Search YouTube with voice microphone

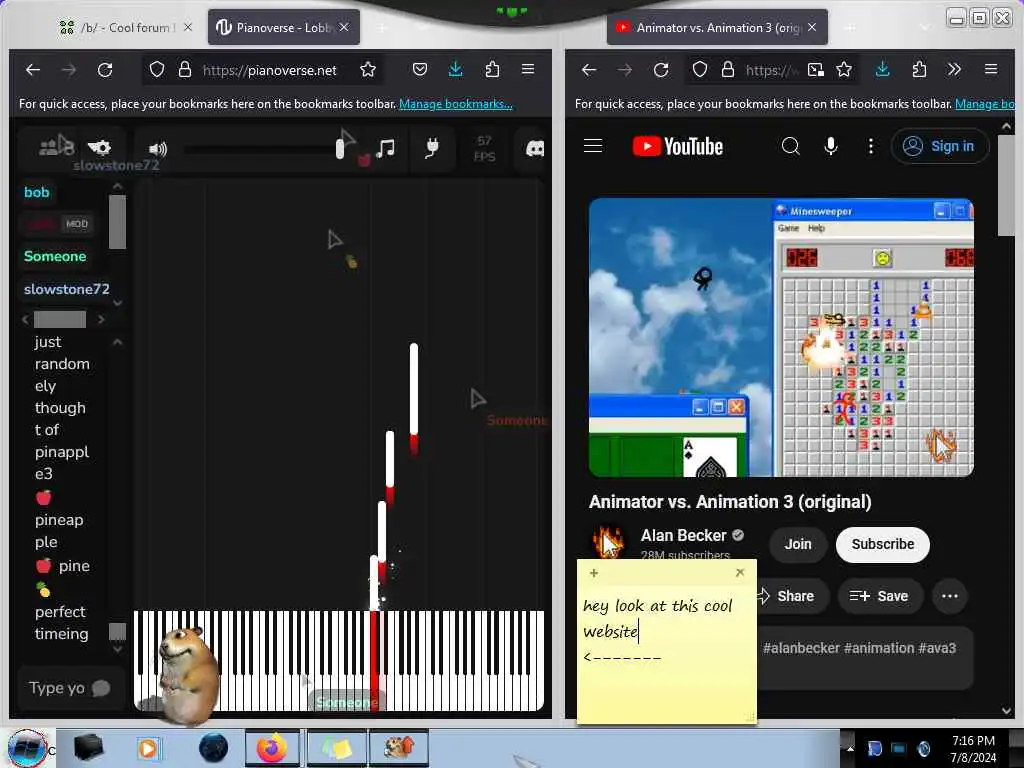click(x=831, y=146)
